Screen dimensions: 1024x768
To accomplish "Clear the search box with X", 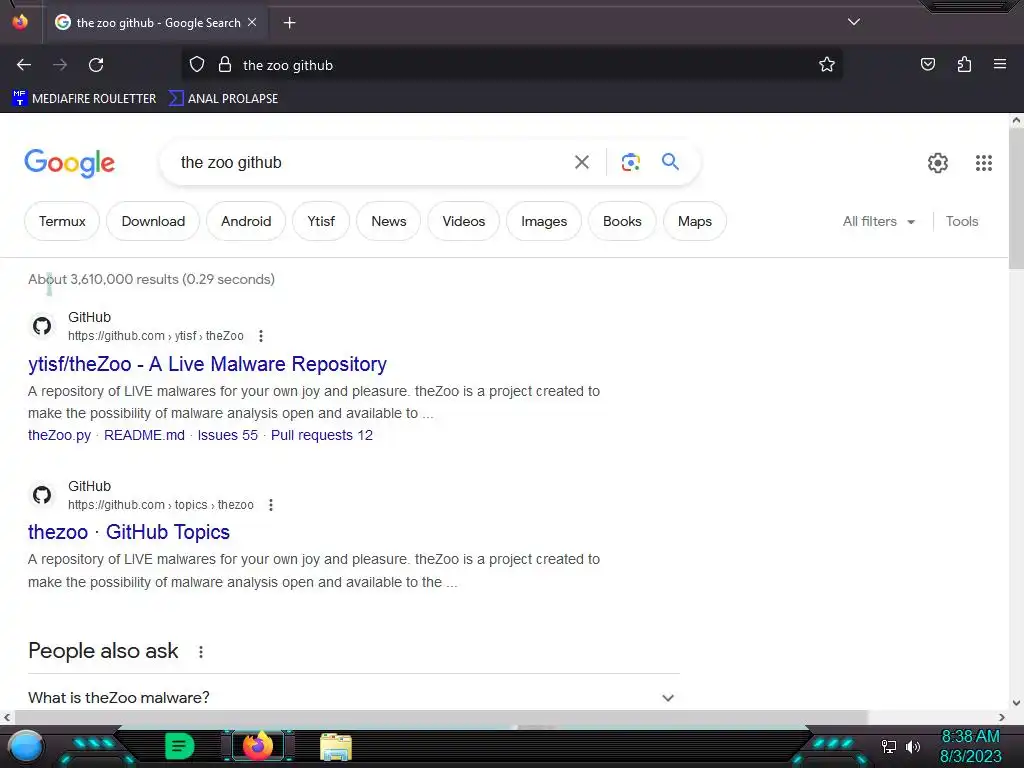I will coord(581,162).
